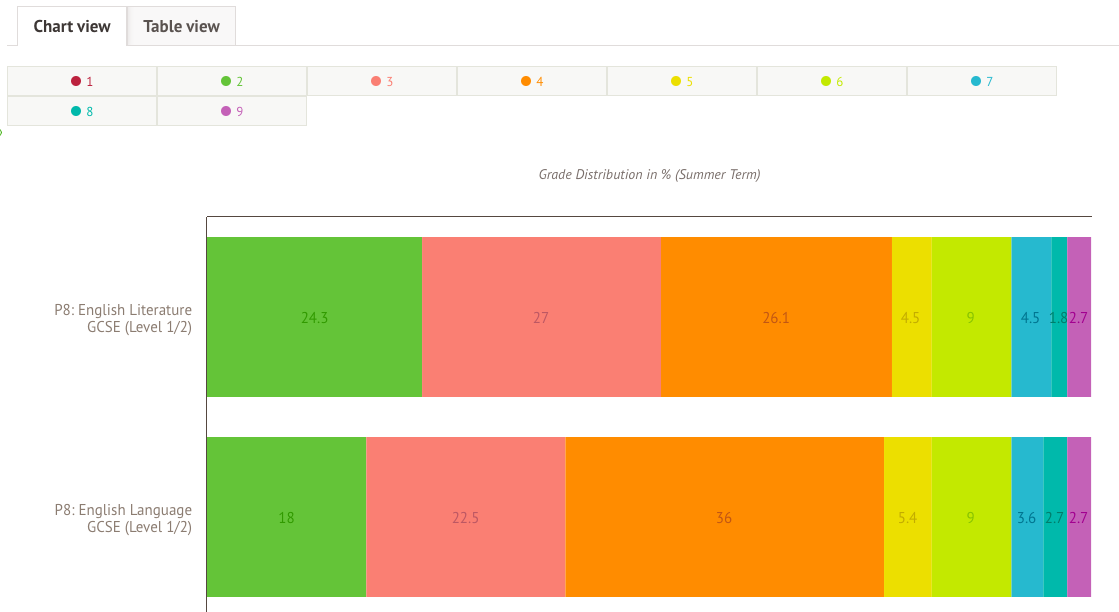Click English Literature salmon 27 bar segment
Image resolution: width=1119 pixels, height=612 pixels.
pos(541,317)
